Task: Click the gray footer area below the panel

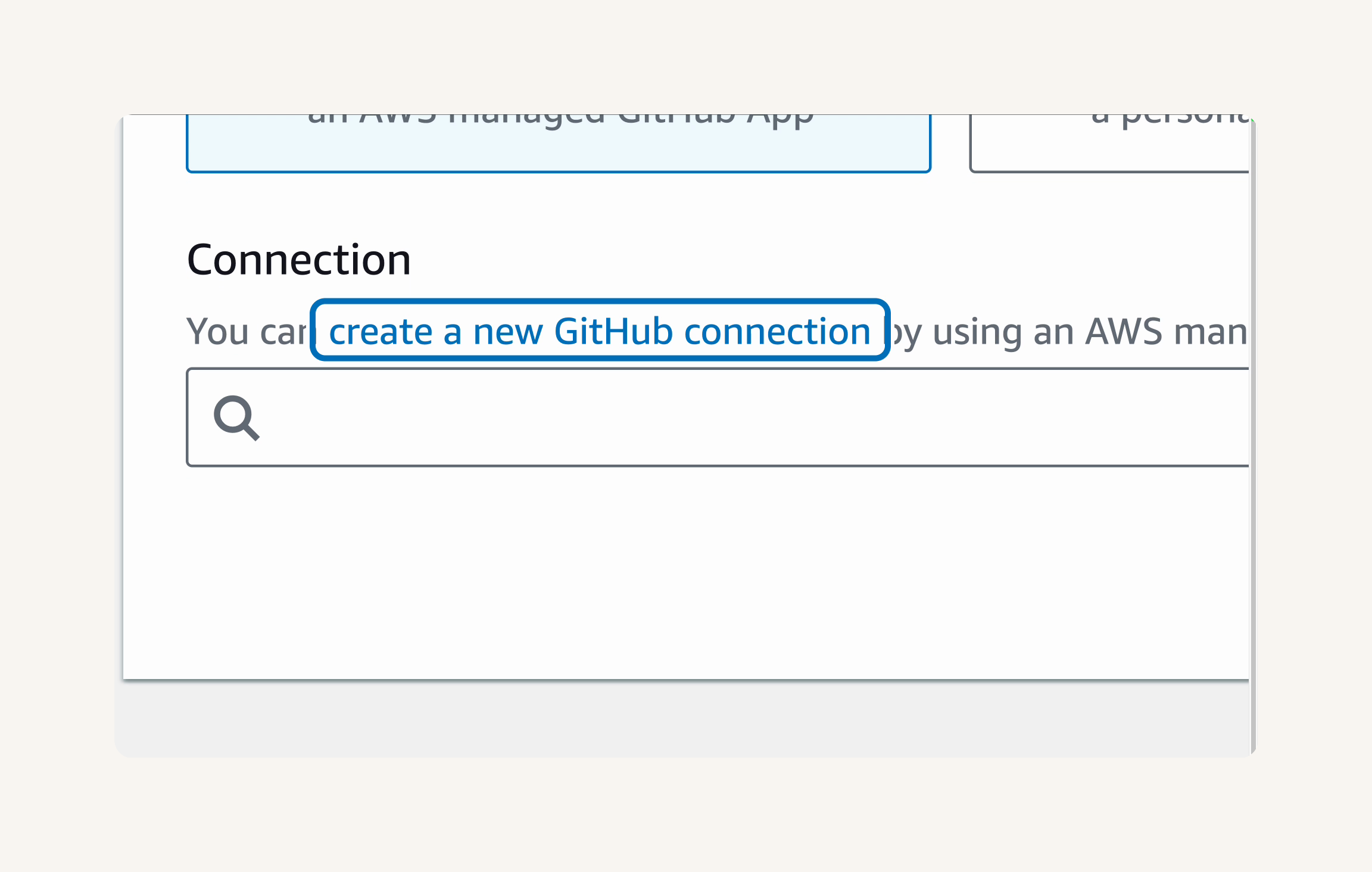Action: (x=685, y=719)
